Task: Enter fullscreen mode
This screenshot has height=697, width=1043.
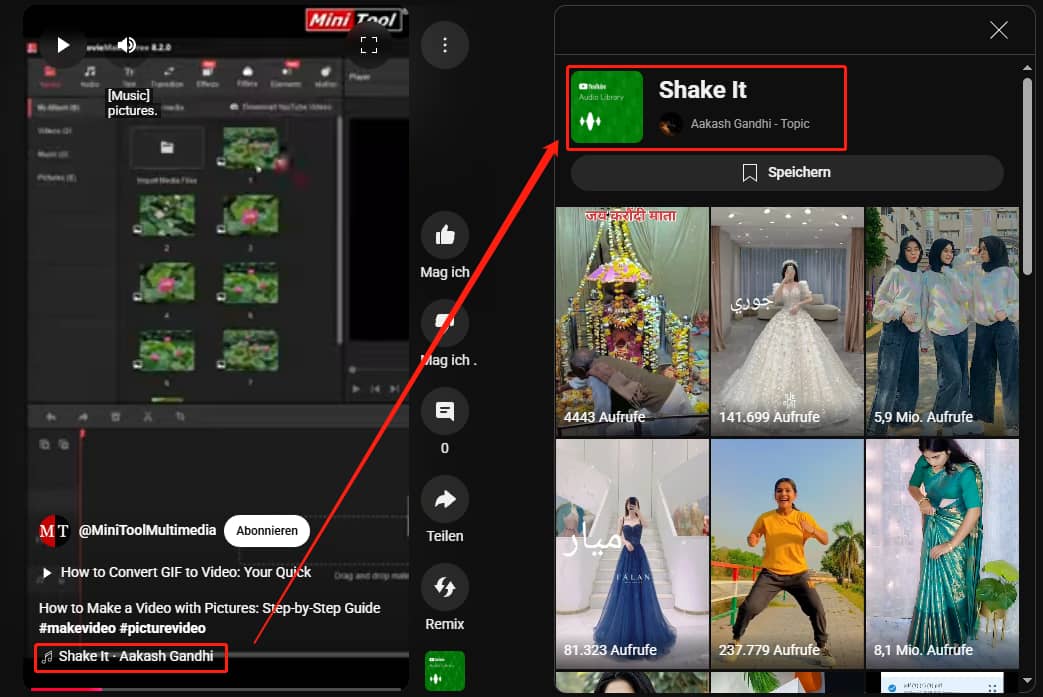Action: click(x=369, y=45)
